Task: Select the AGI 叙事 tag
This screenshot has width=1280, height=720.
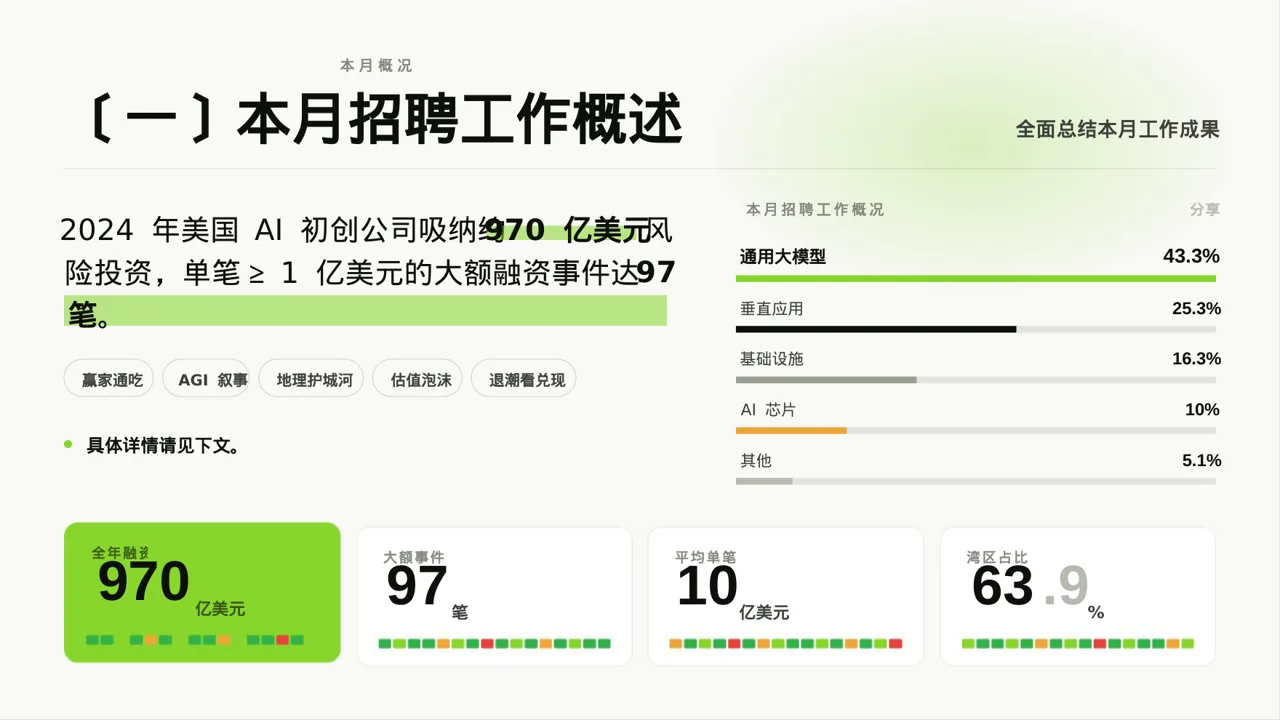Action: coord(205,380)
